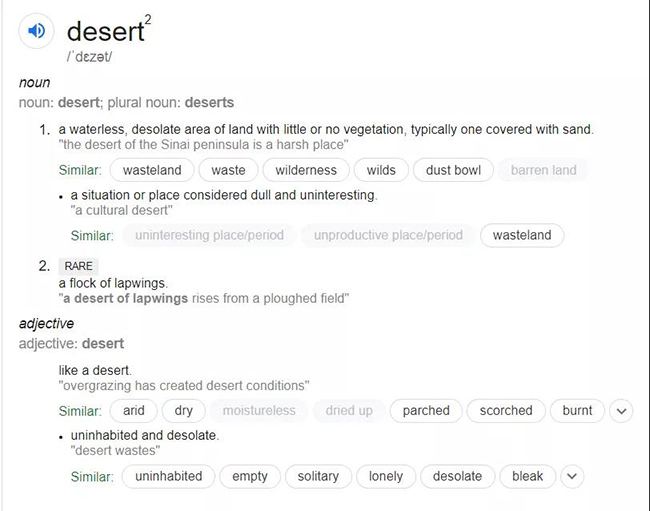Click the 'barren land' synonym chip
This screenshot has height=511, width=650.
tap(543, 170)
